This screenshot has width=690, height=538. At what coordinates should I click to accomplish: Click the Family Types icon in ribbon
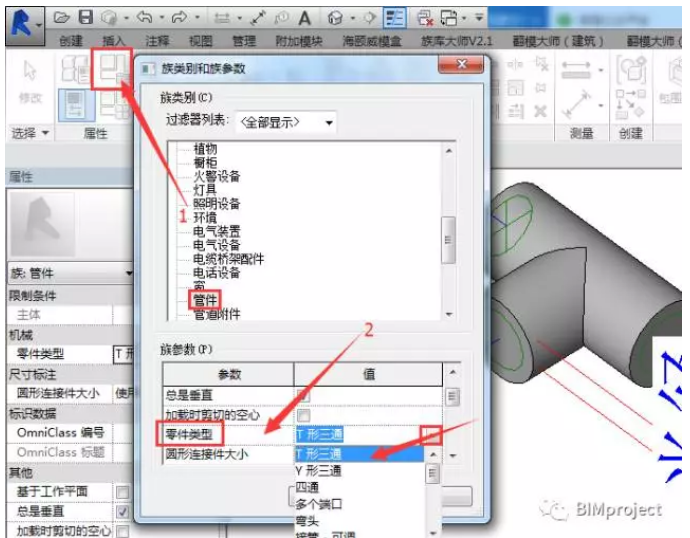click(x=113, y=106)
